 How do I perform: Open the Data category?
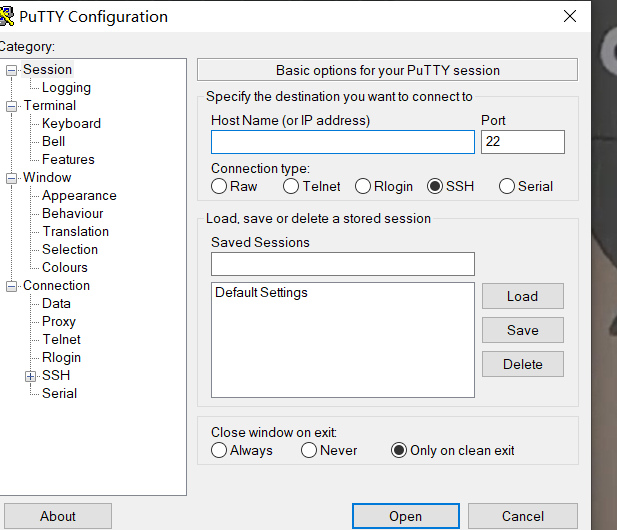tap(56, 303)
